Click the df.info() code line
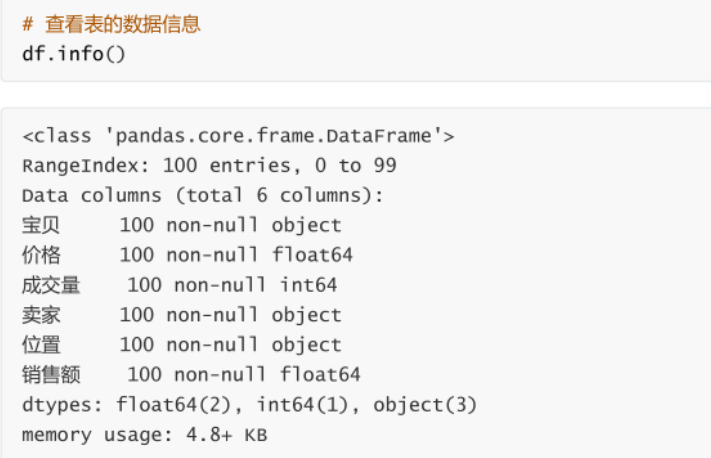711x458 pixels. [x=73, y=54]
